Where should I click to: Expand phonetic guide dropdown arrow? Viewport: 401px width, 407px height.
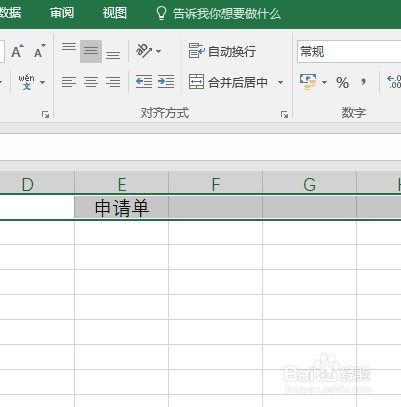(x=42, y=82)
